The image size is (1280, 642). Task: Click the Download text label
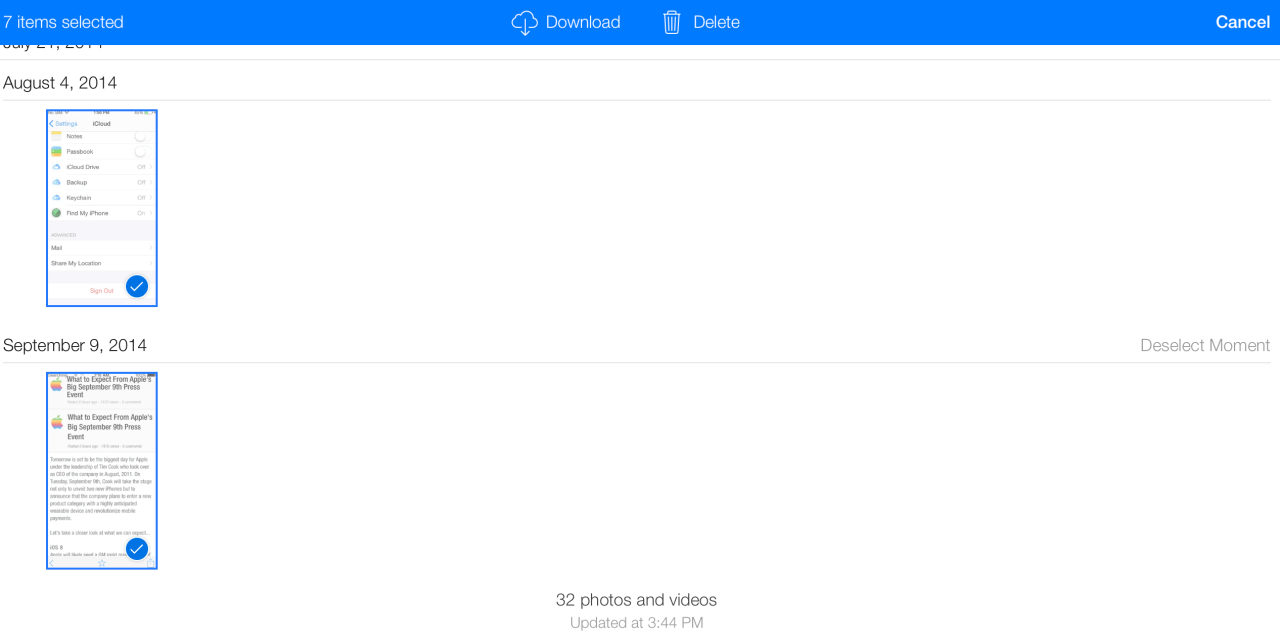click(x=583, y=22)
